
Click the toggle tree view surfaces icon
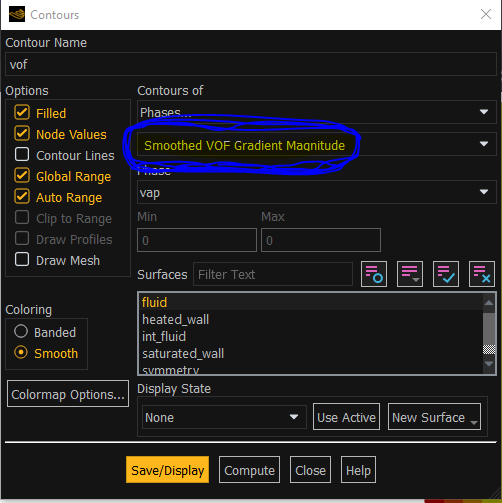click(374, 274)
